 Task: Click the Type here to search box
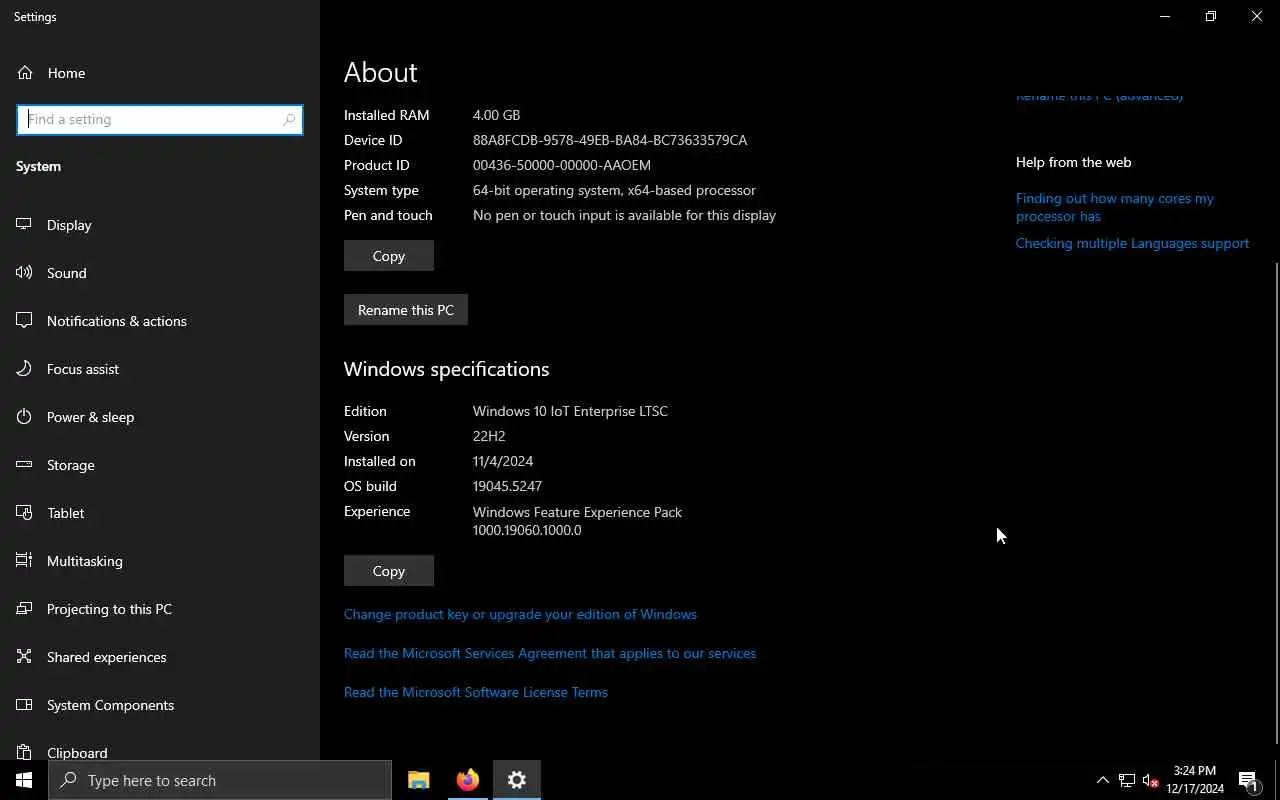click(220, 780)
